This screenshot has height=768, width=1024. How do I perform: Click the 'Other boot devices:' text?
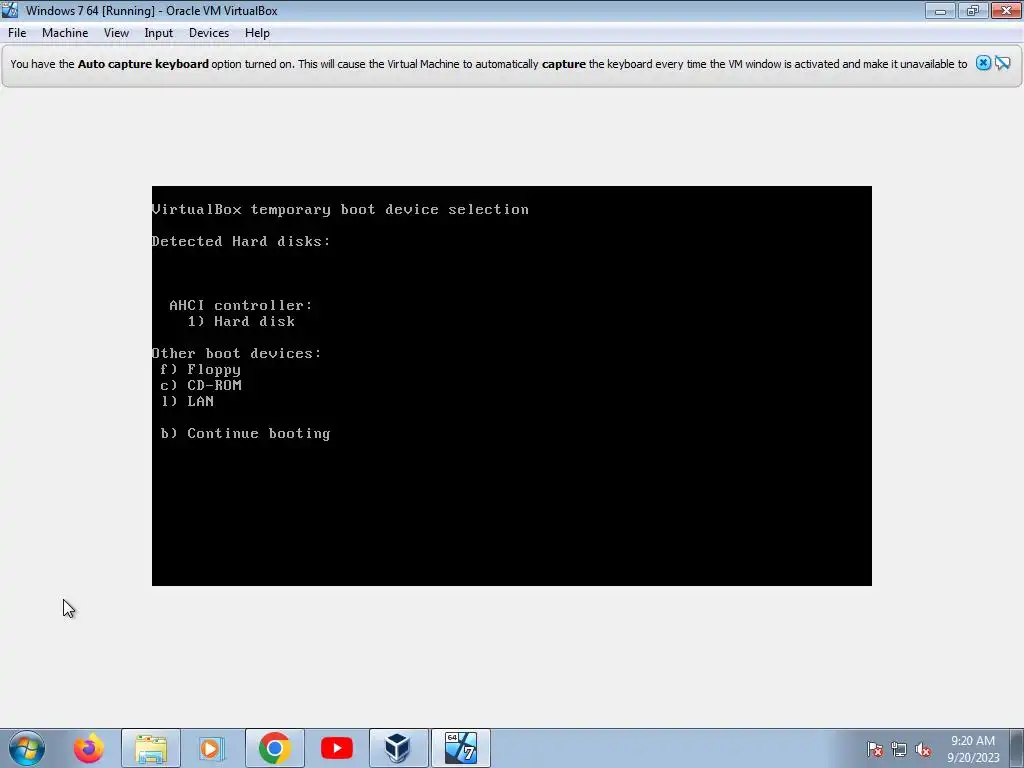click(x=236, y=353)
